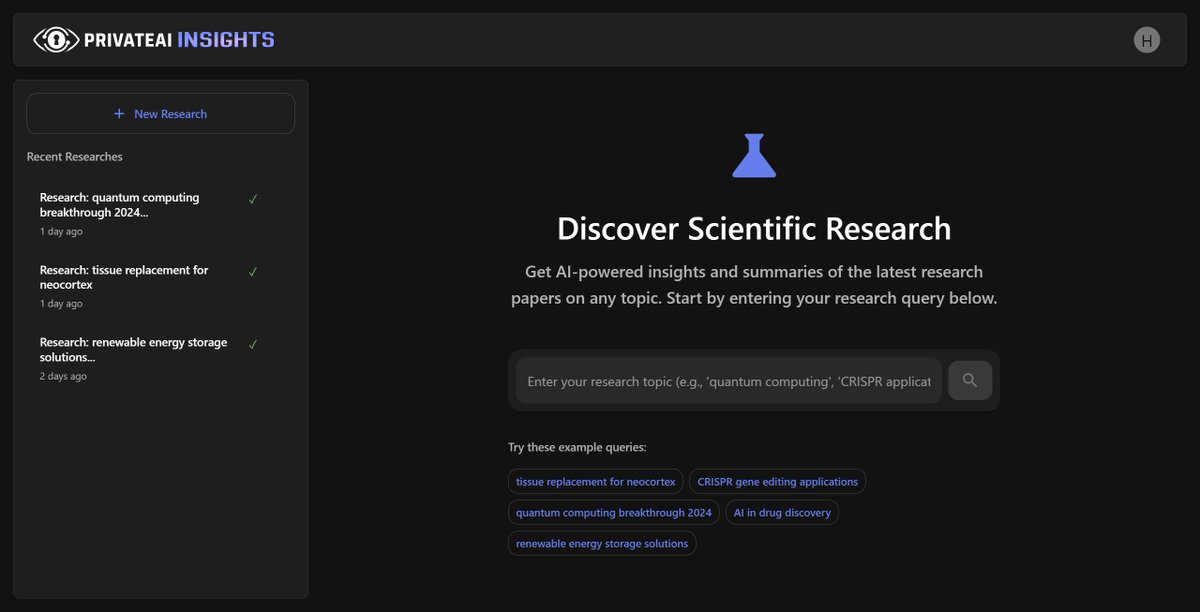Select example query AI in drug discovery
Image resolution: width=1200 pixels, height=612 pixels.
[782, 512]
